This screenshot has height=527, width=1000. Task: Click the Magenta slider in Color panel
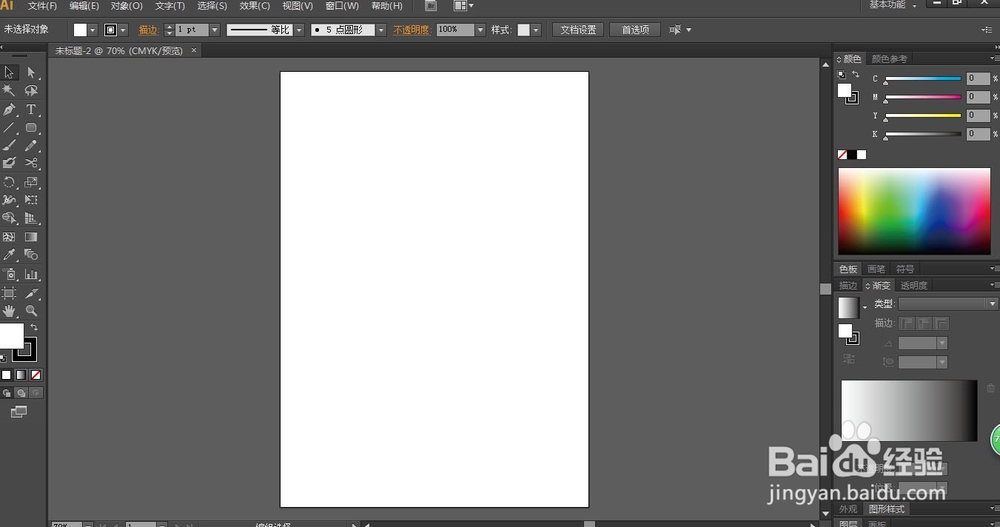923,97
